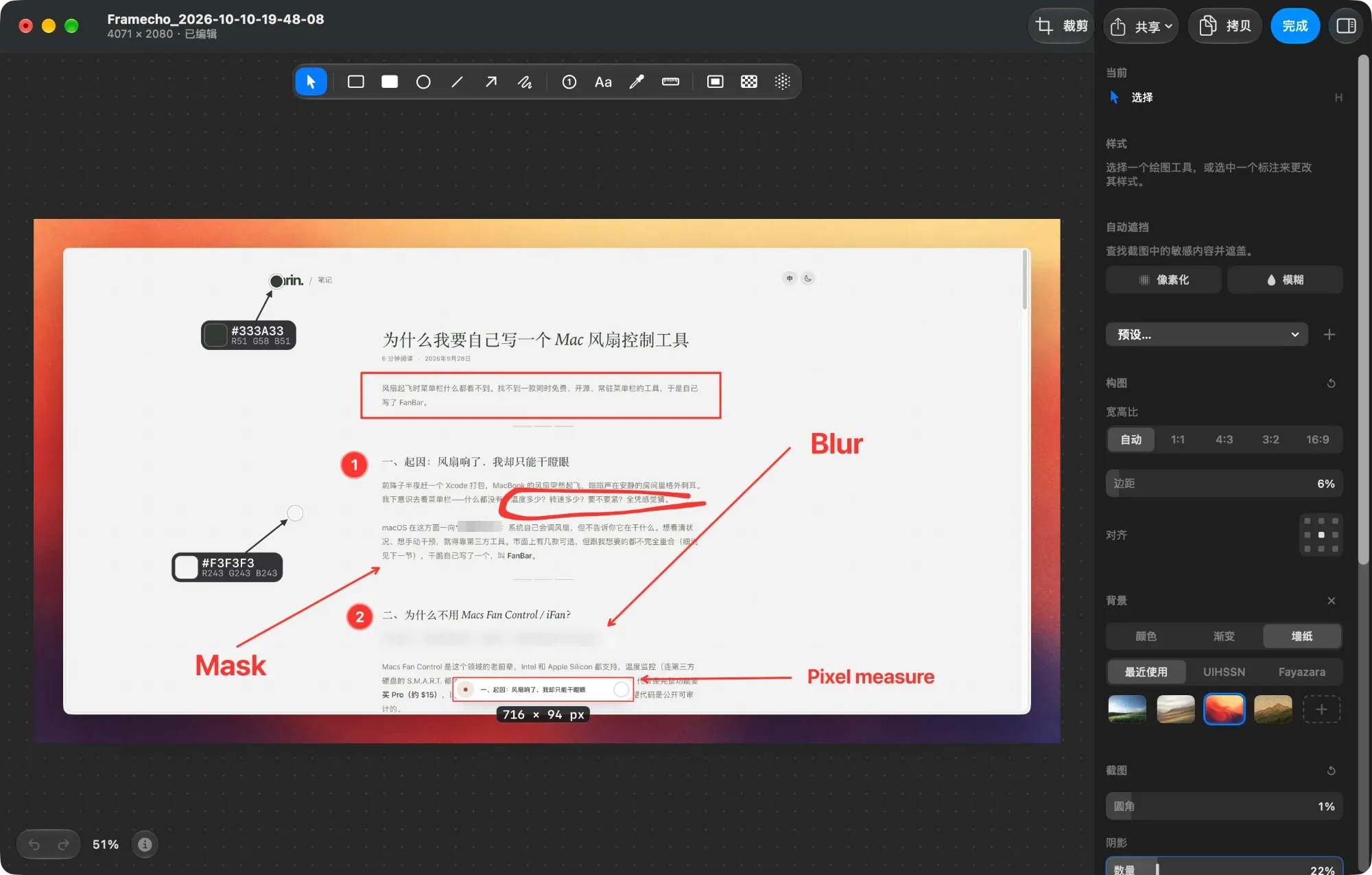Select the 最近使用 wallpaper category
This screenshot has width=1372, height=875.
[x=1146, y=672]
